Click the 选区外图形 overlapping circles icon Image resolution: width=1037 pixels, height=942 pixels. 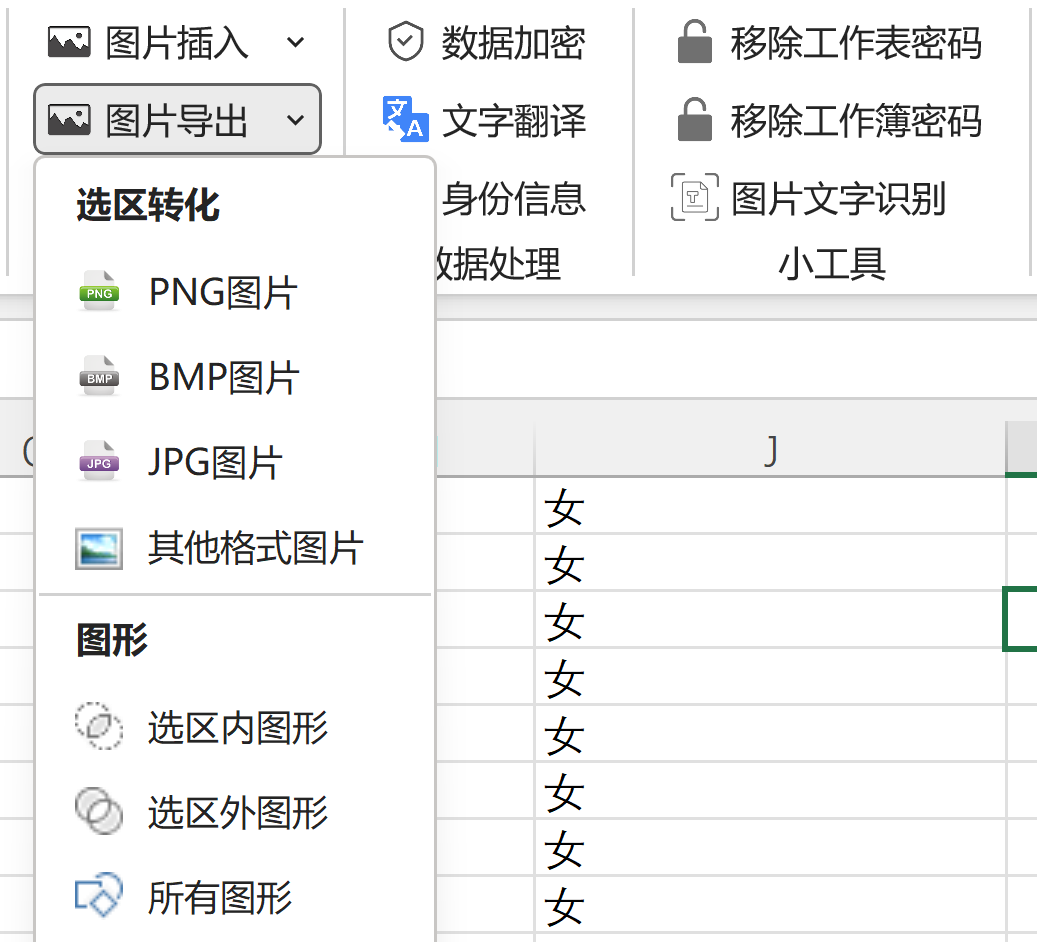coord(99,812)
